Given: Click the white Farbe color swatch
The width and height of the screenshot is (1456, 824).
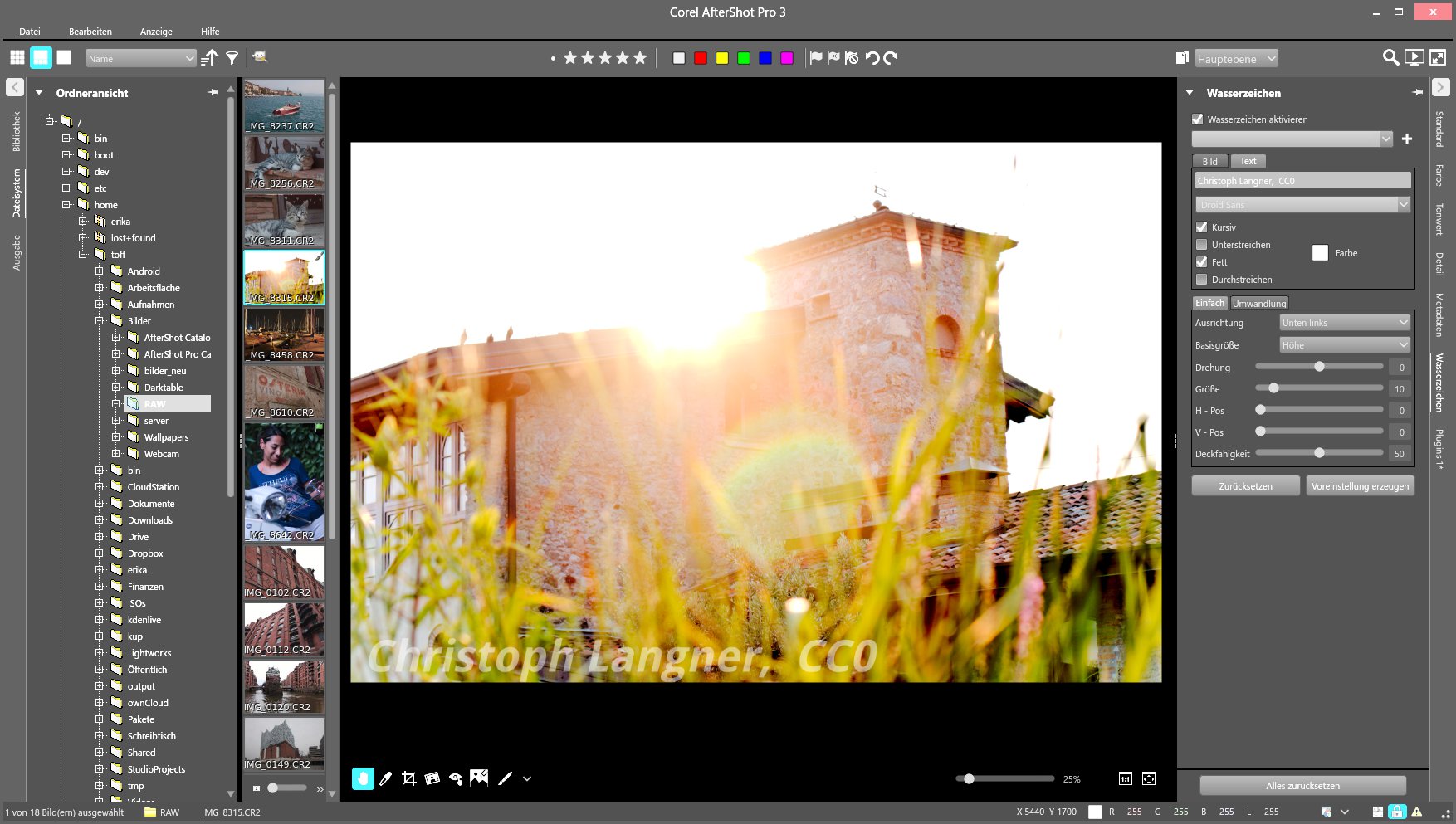Looking at the screenshot, I should [1320, 253].
